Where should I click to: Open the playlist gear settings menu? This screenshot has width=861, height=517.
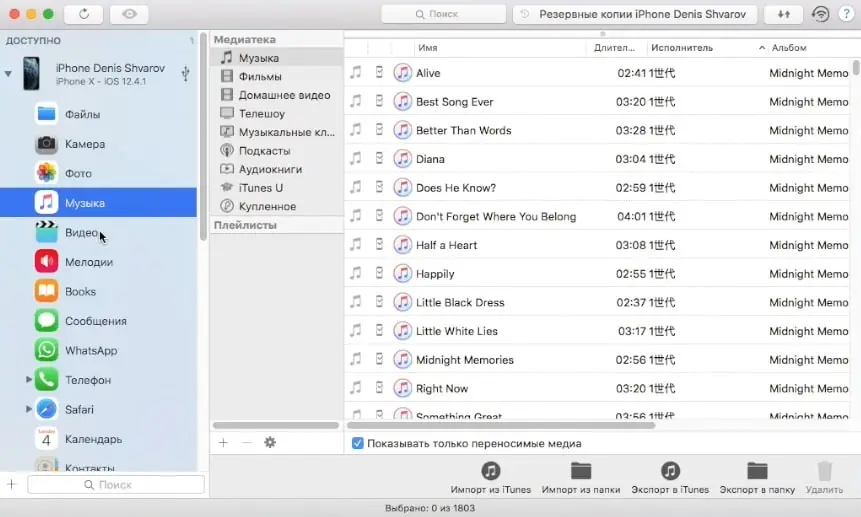tap(270, 442)
